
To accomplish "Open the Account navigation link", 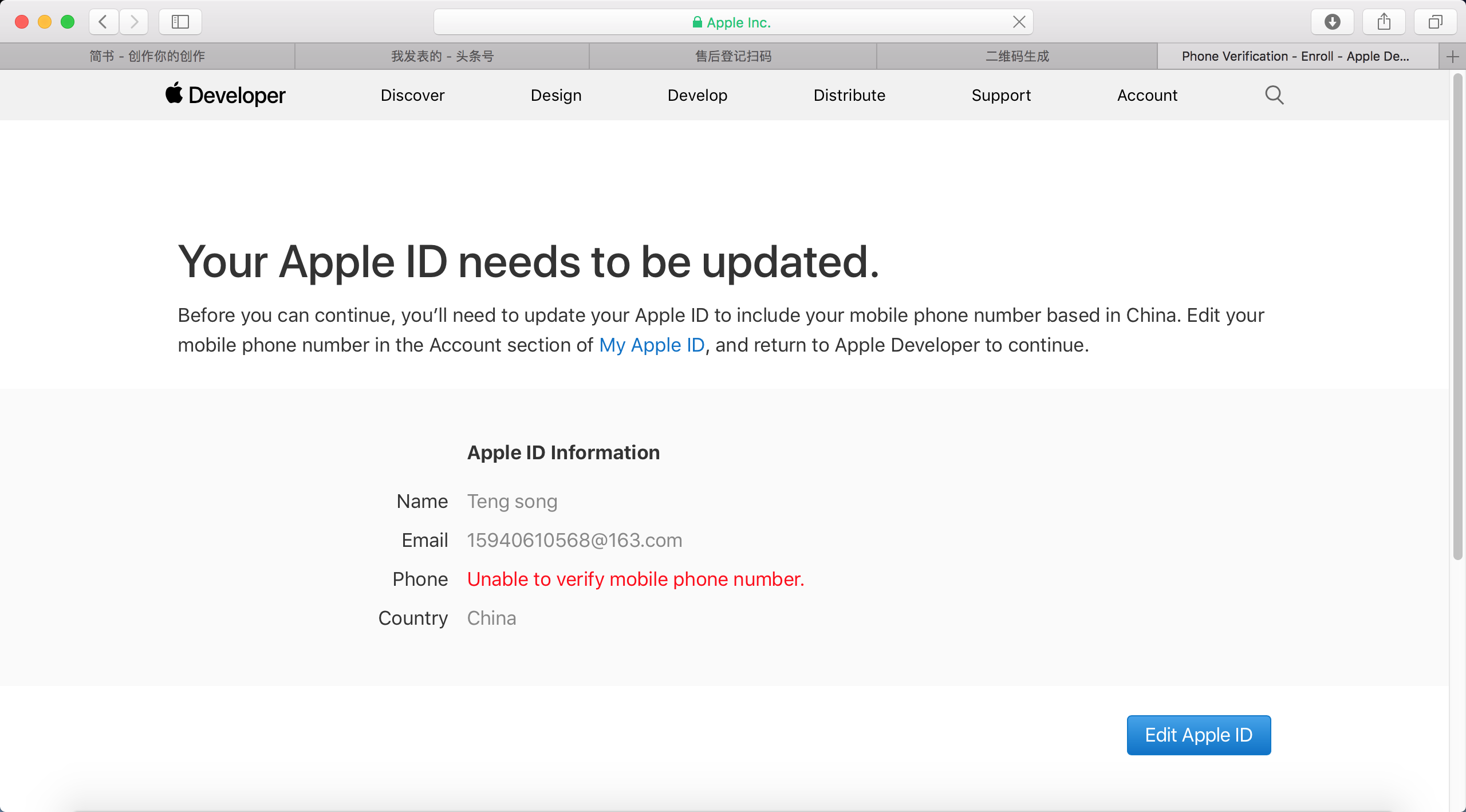I will (x=1147, y=95).
